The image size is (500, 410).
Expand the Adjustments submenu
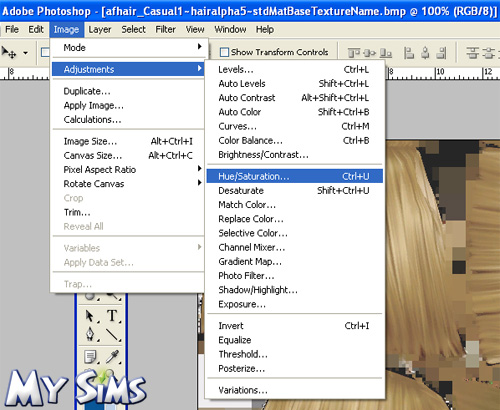click(x=128, y=69)
